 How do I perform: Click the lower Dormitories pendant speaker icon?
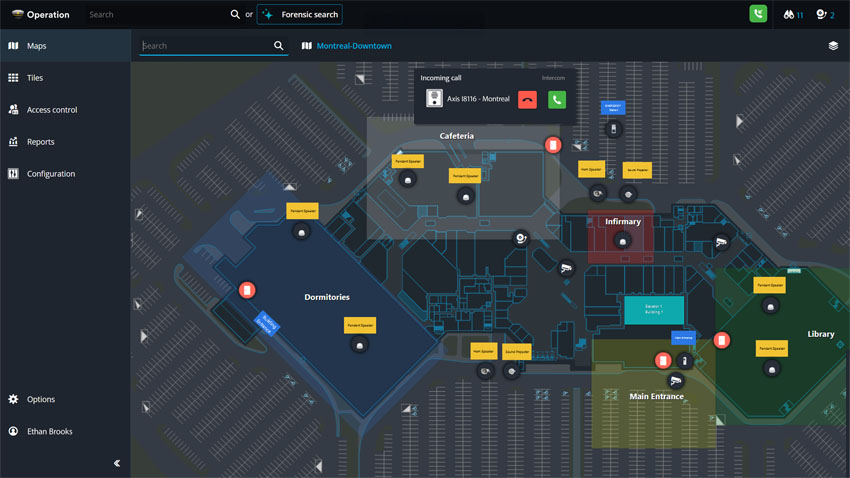(359, 345)
